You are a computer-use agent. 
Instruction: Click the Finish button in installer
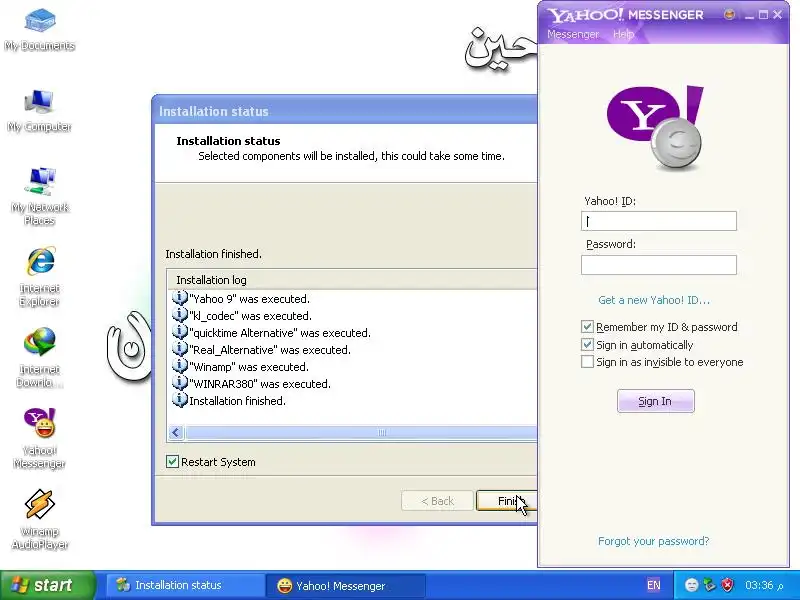point(507,501)
